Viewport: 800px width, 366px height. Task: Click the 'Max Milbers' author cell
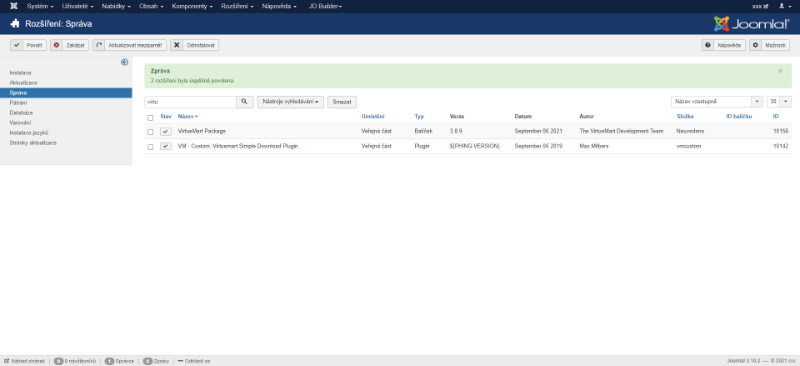pyautogui.click(x=594, y=146)
